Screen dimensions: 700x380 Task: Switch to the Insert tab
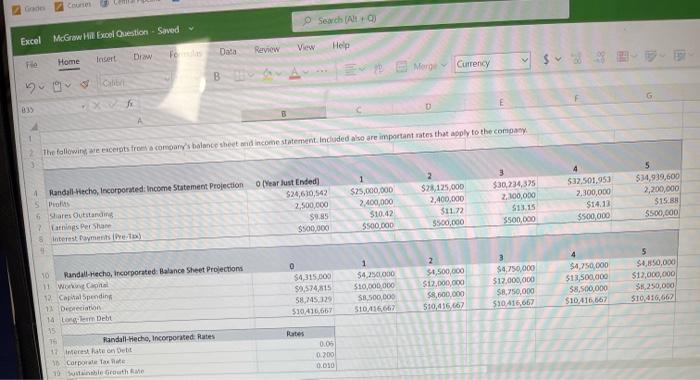pyautogui.click(x=106, y=59)
